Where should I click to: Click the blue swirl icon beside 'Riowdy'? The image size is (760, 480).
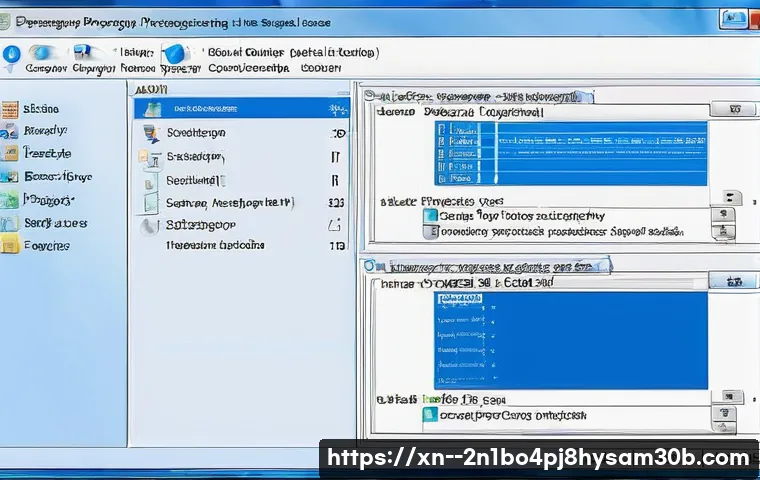[9, 132]
